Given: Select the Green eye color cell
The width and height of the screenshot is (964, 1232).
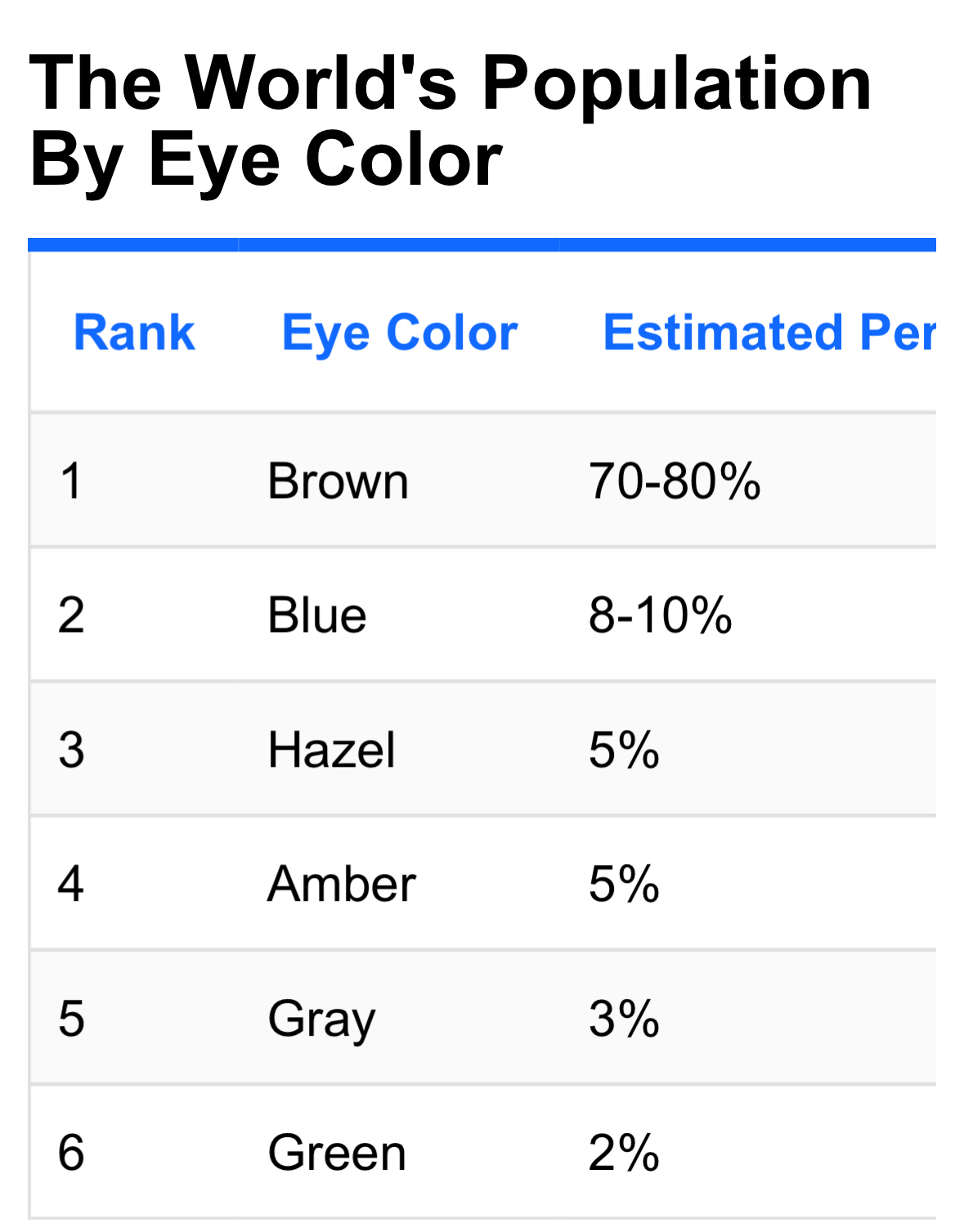Looking at the screenshot, I should 337,1153.
